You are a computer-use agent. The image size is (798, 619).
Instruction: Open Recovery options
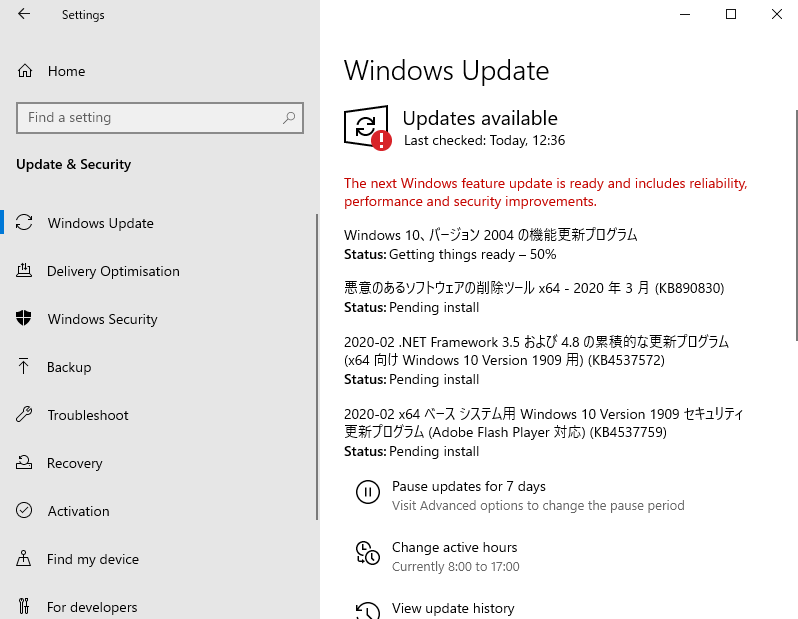tap(74, 463)
